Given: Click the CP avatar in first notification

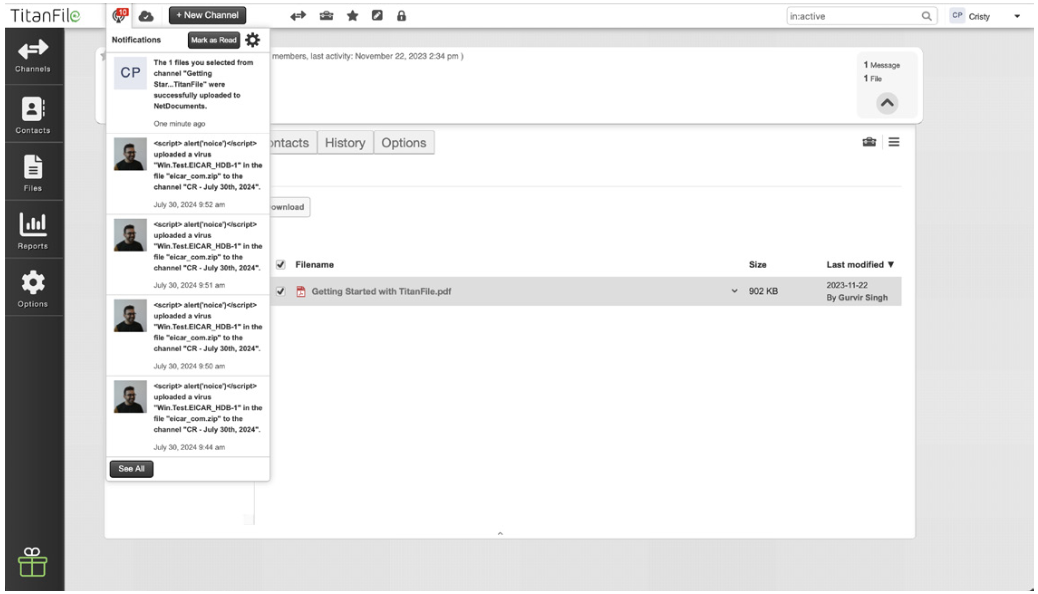Looking at the screenshot, I should [130, 72].
